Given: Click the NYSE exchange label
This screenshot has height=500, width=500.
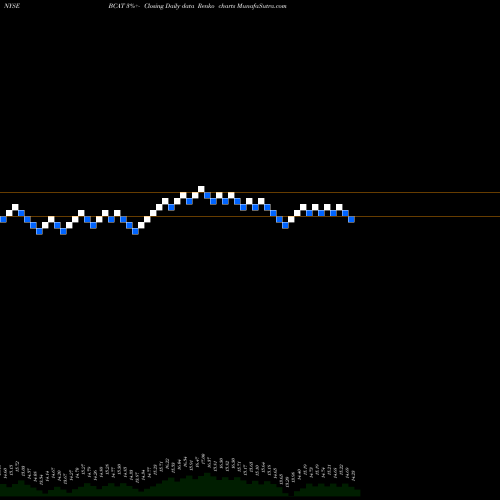Looking at the screenshot, I should click(x=12, y=6).
